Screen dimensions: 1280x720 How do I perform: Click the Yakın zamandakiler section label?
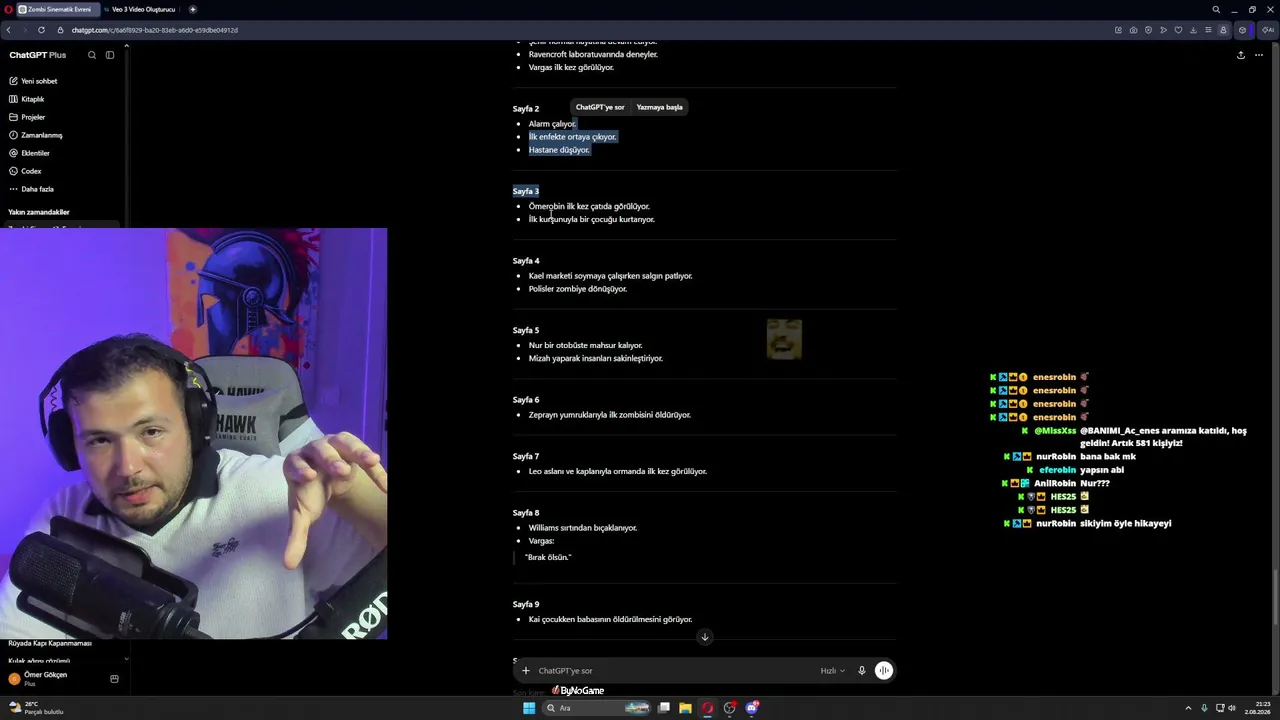coord(39,212)
